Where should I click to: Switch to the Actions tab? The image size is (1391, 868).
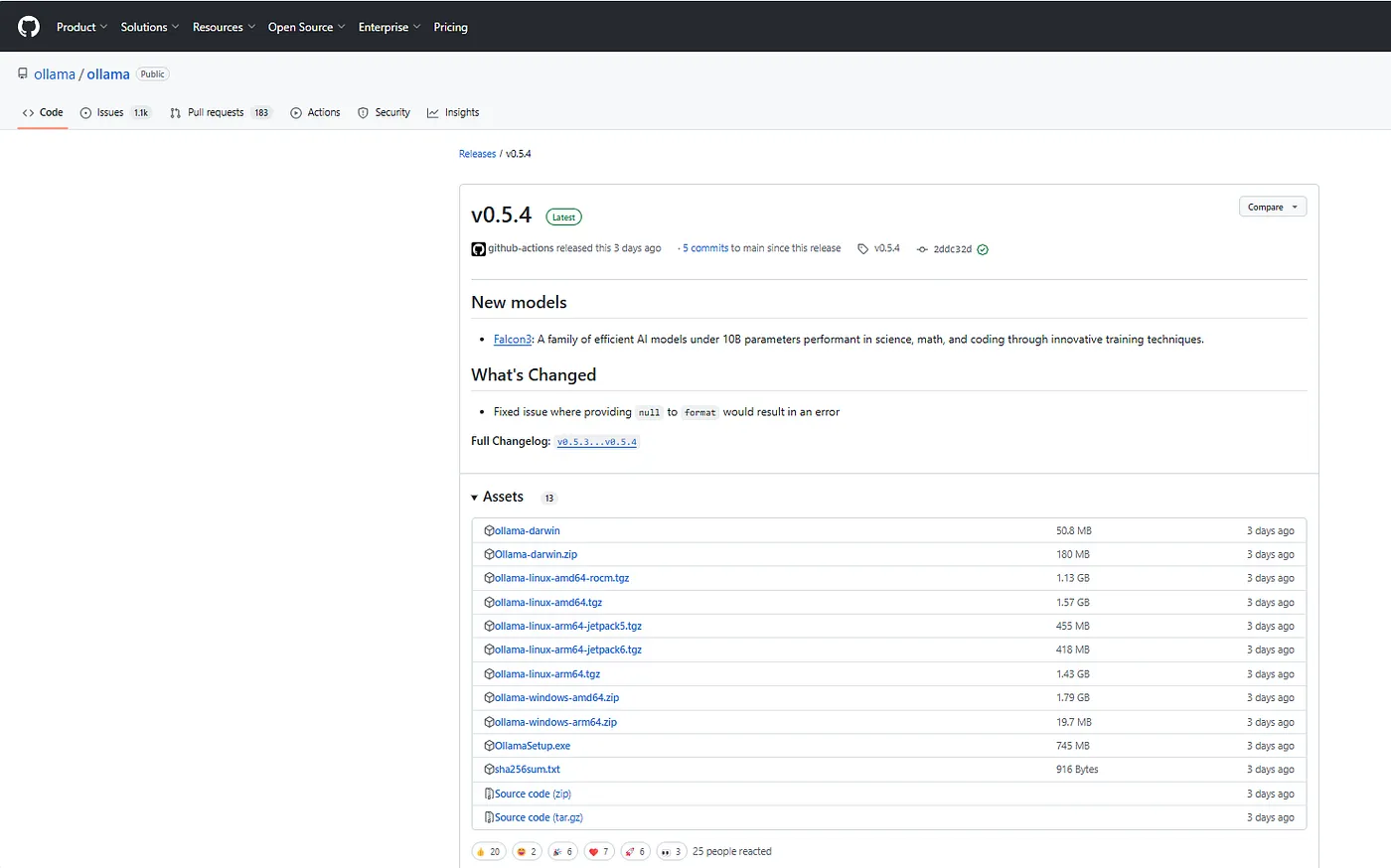pos(315,112)
